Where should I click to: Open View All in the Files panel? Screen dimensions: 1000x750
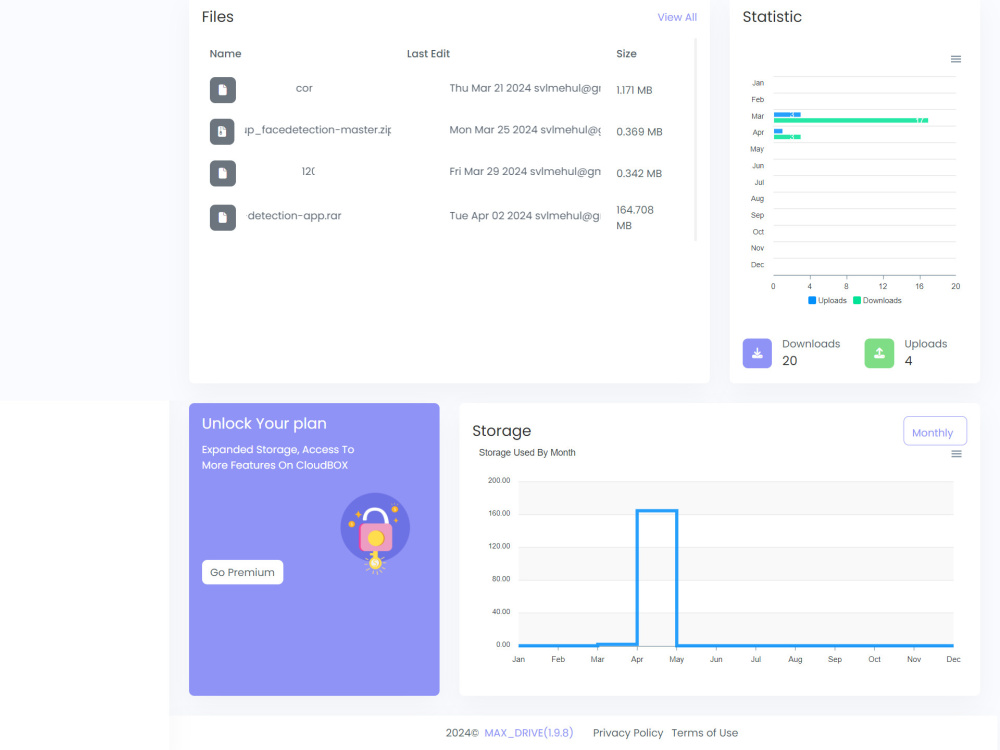pos(677,16)
